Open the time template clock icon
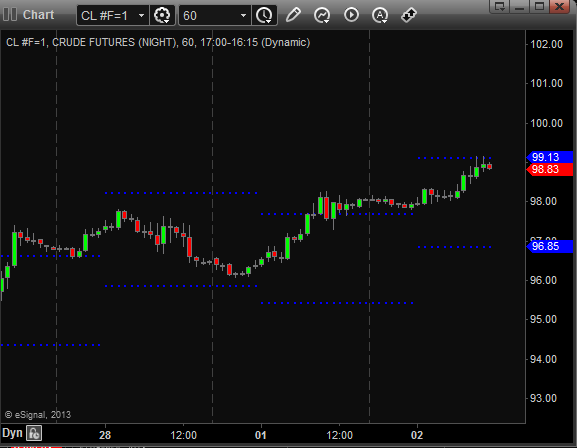577x448 pixels. (264, 15)
